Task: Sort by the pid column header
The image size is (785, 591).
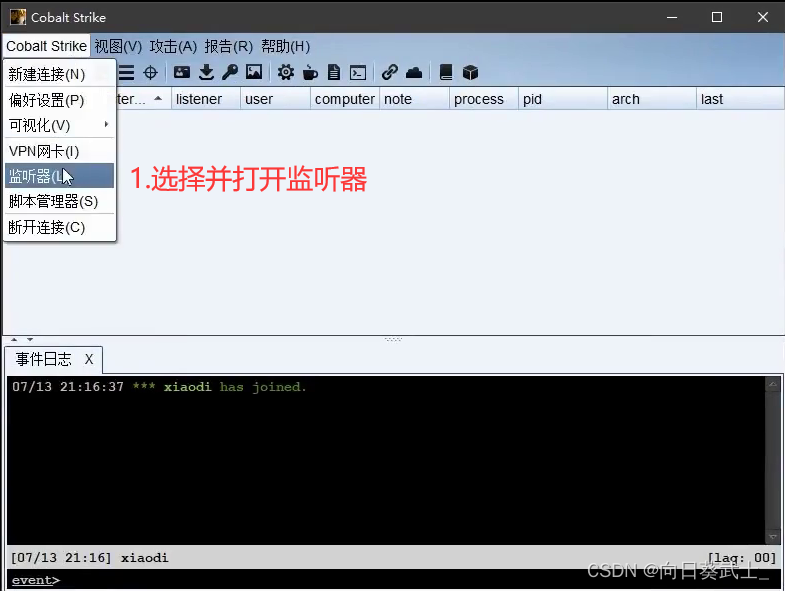Action: [x=563, y=99]
